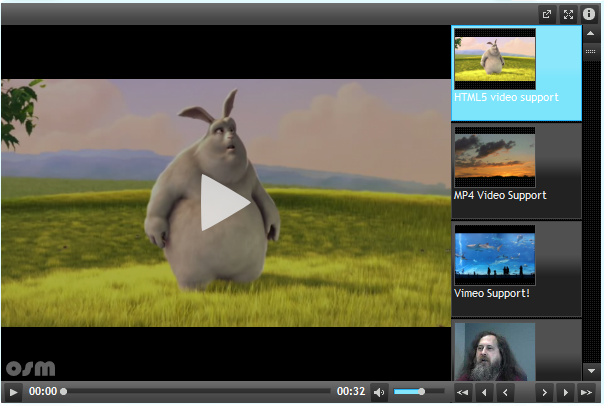Start playback with the control bar play button
This screenshot has height=406, width=604.
pos(13,392)
